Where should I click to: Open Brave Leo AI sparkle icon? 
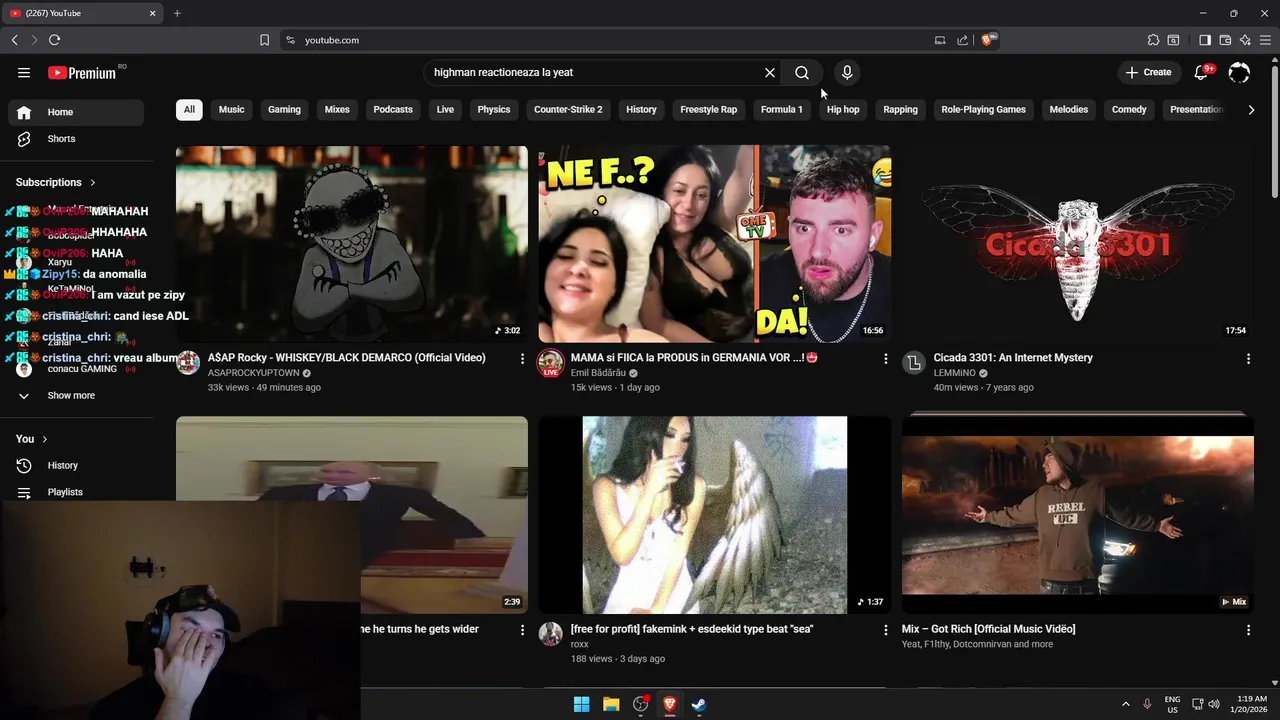click(1245, 40)
